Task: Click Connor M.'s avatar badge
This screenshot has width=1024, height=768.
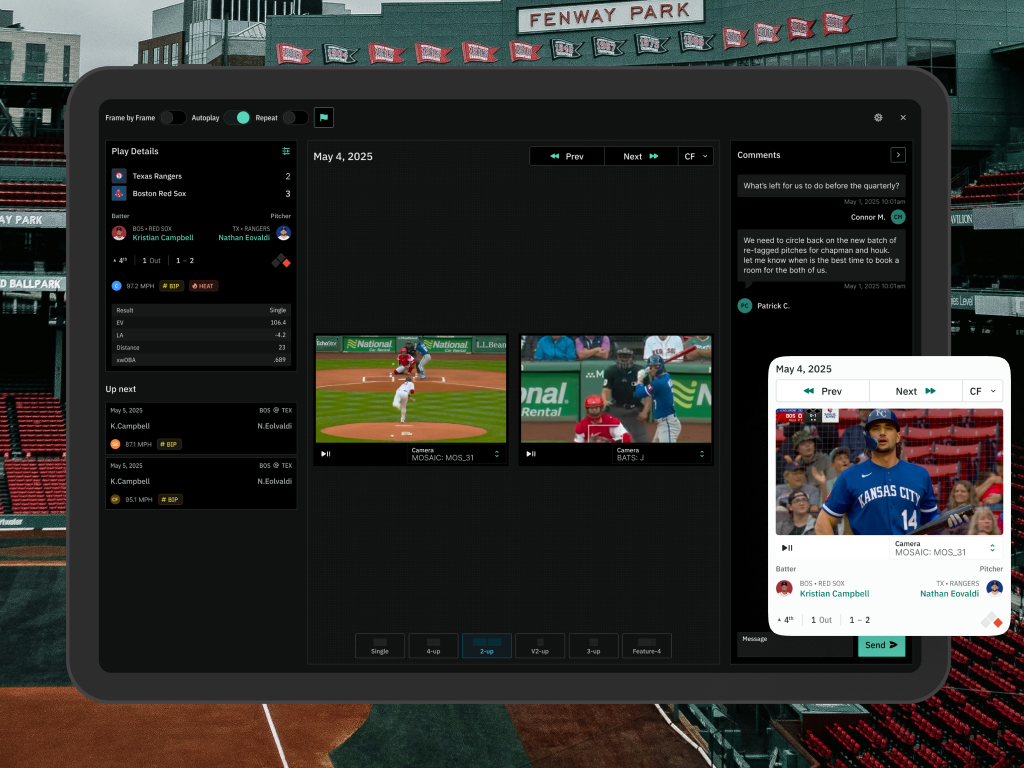Action: 898,217
